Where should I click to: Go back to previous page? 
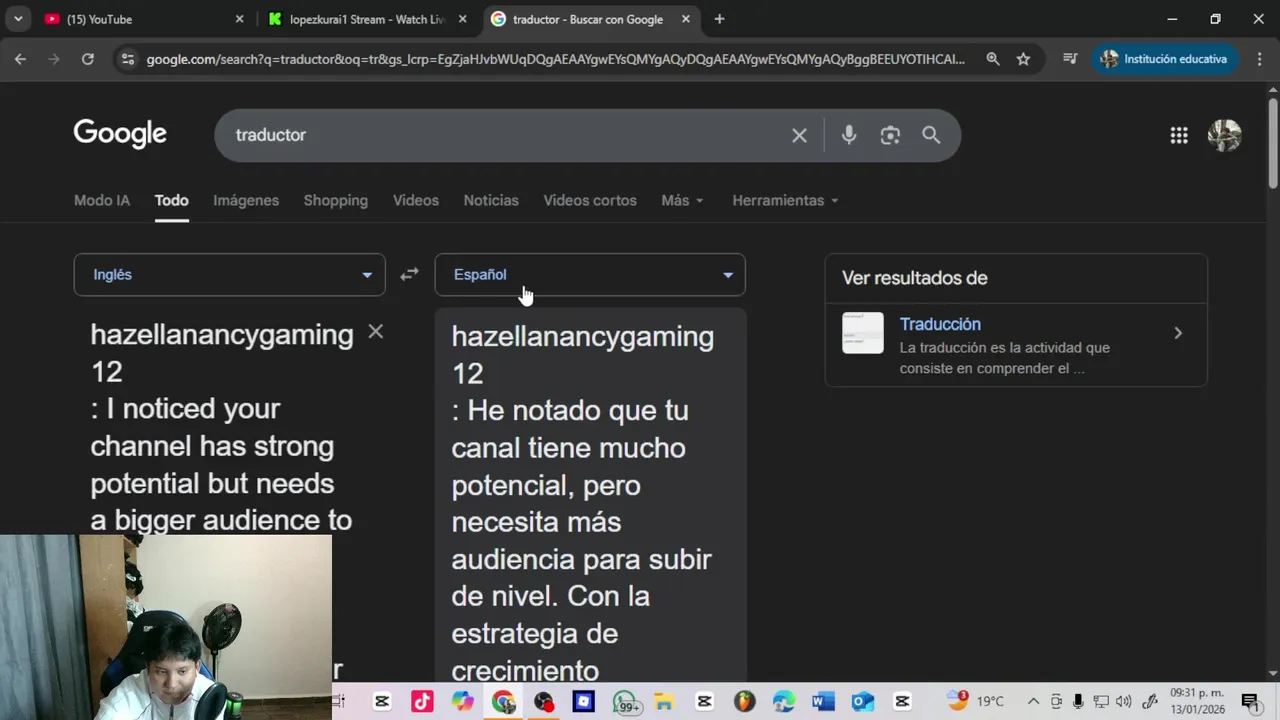pyautogui.click(x=20, y=59)
